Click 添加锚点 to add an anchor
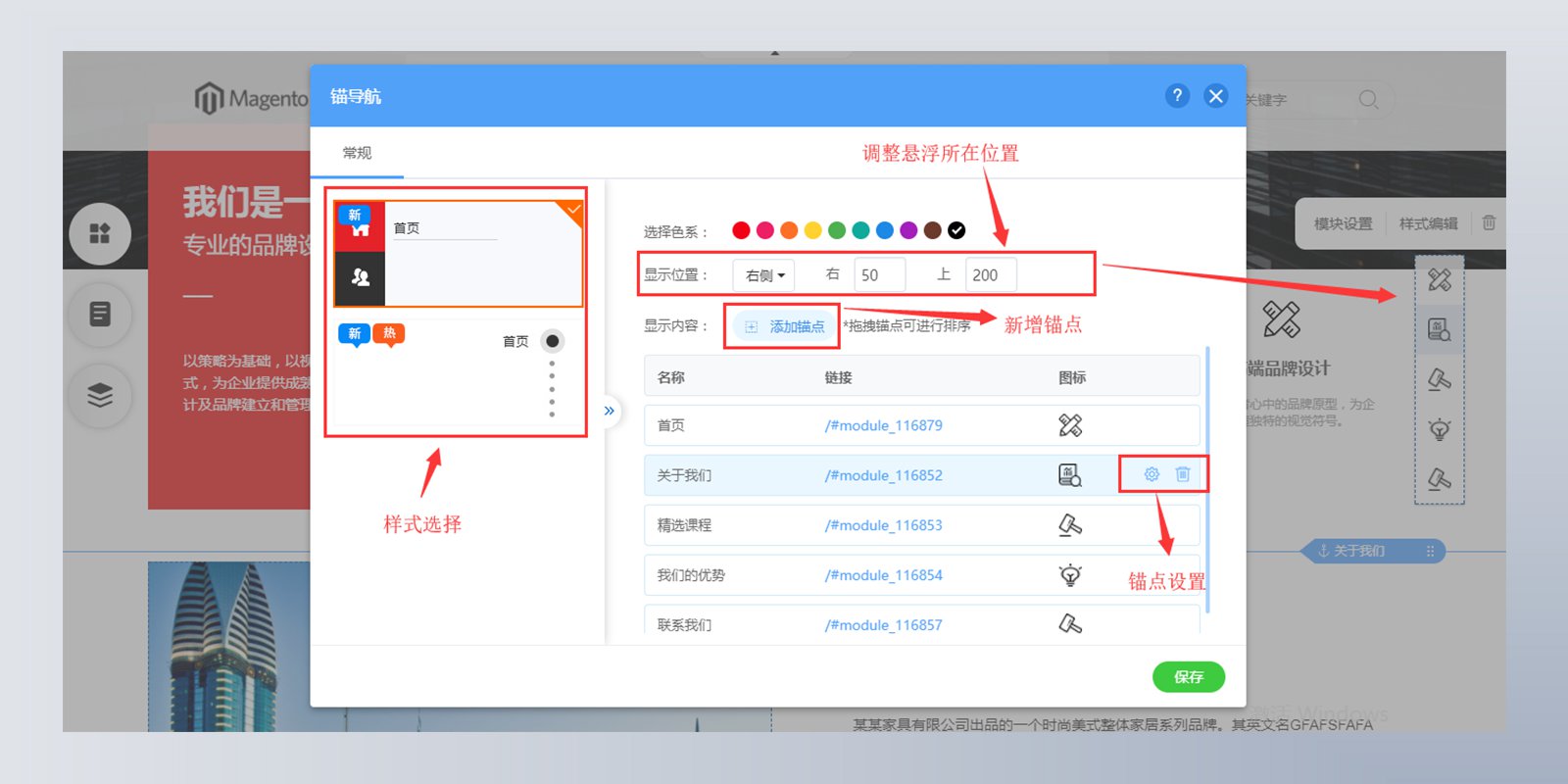This screenshot has height=784, width=1568. click(783, 326)
